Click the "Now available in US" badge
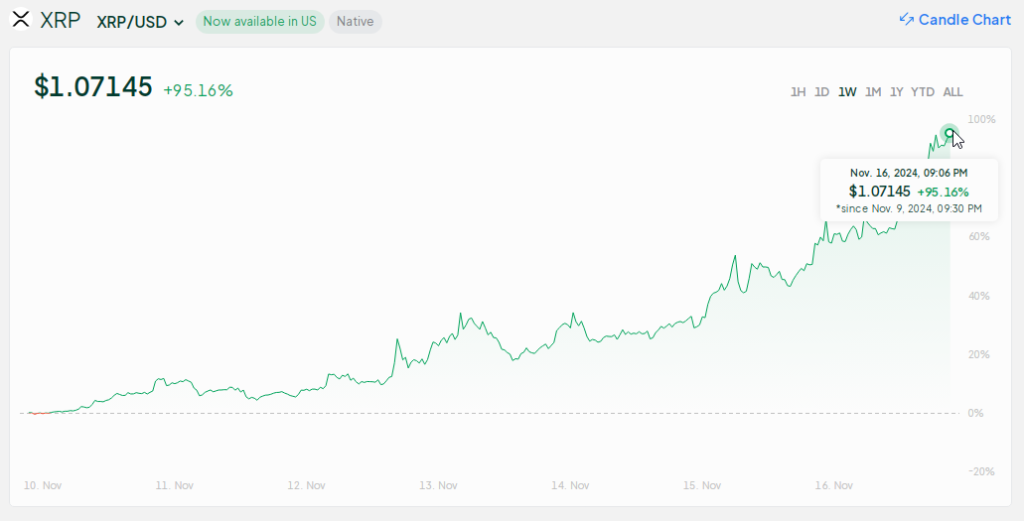1024x521 pixels. 260,21
